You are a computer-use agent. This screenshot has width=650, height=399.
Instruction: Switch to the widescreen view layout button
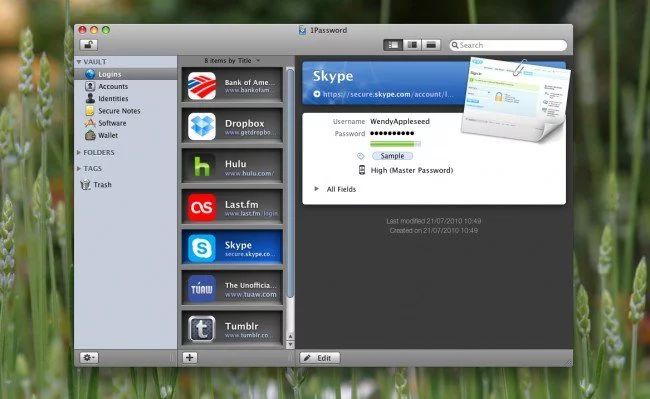431,45
